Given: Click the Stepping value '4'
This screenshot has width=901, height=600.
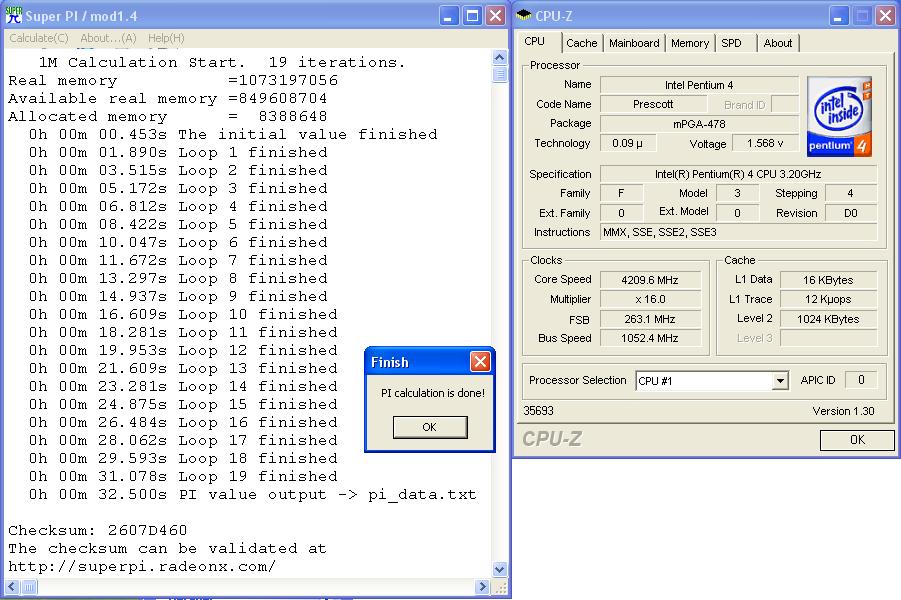Looking at the screenshot, I should pyautogui.click(x=851, y=194).
